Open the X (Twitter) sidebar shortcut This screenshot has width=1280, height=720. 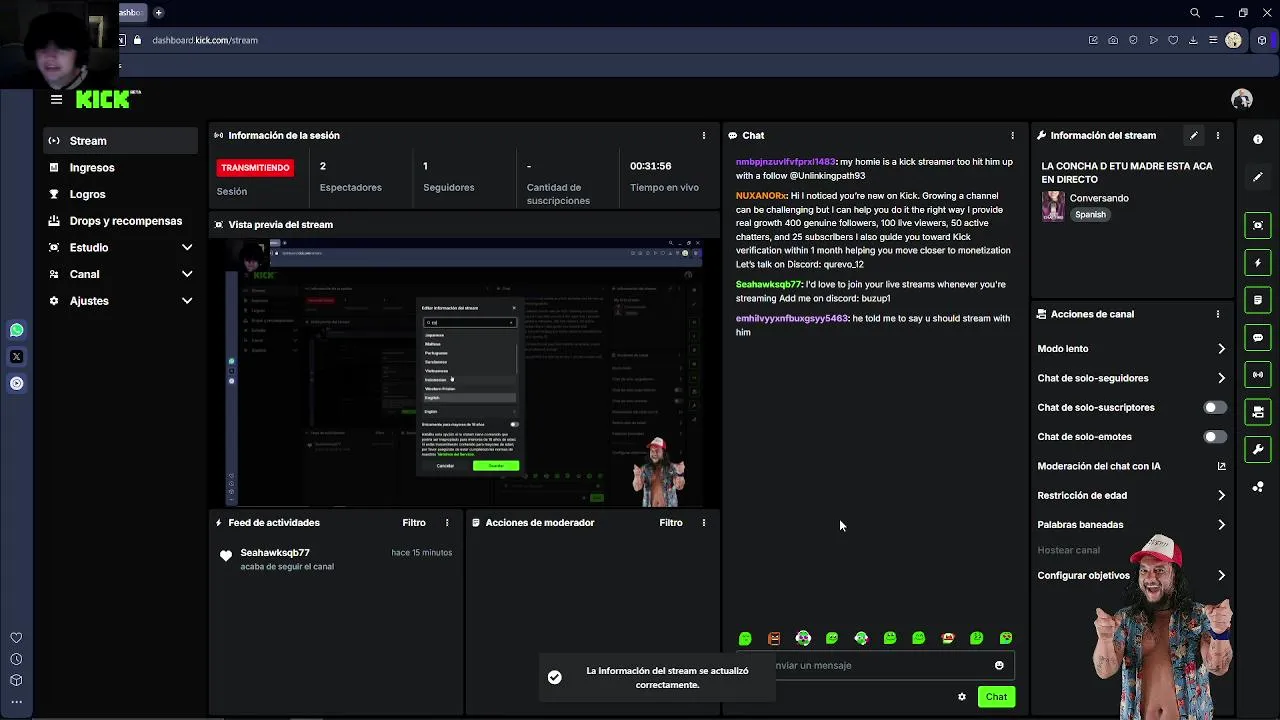point(16,356)
